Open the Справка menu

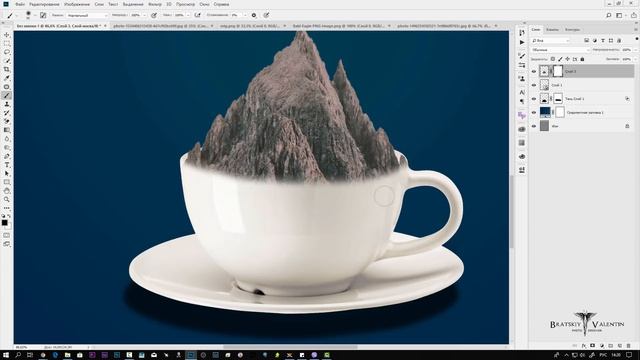[221, 4]
